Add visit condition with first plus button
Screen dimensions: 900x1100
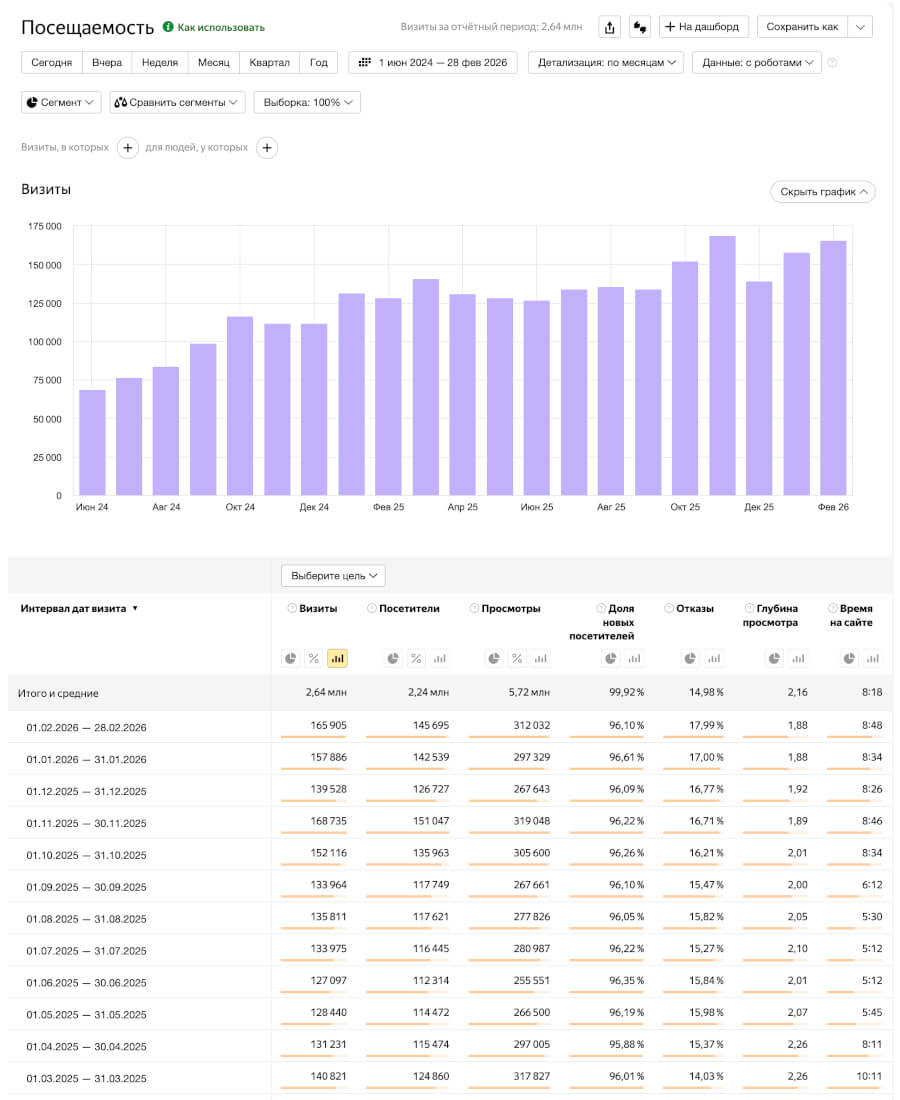click(128, 148)
